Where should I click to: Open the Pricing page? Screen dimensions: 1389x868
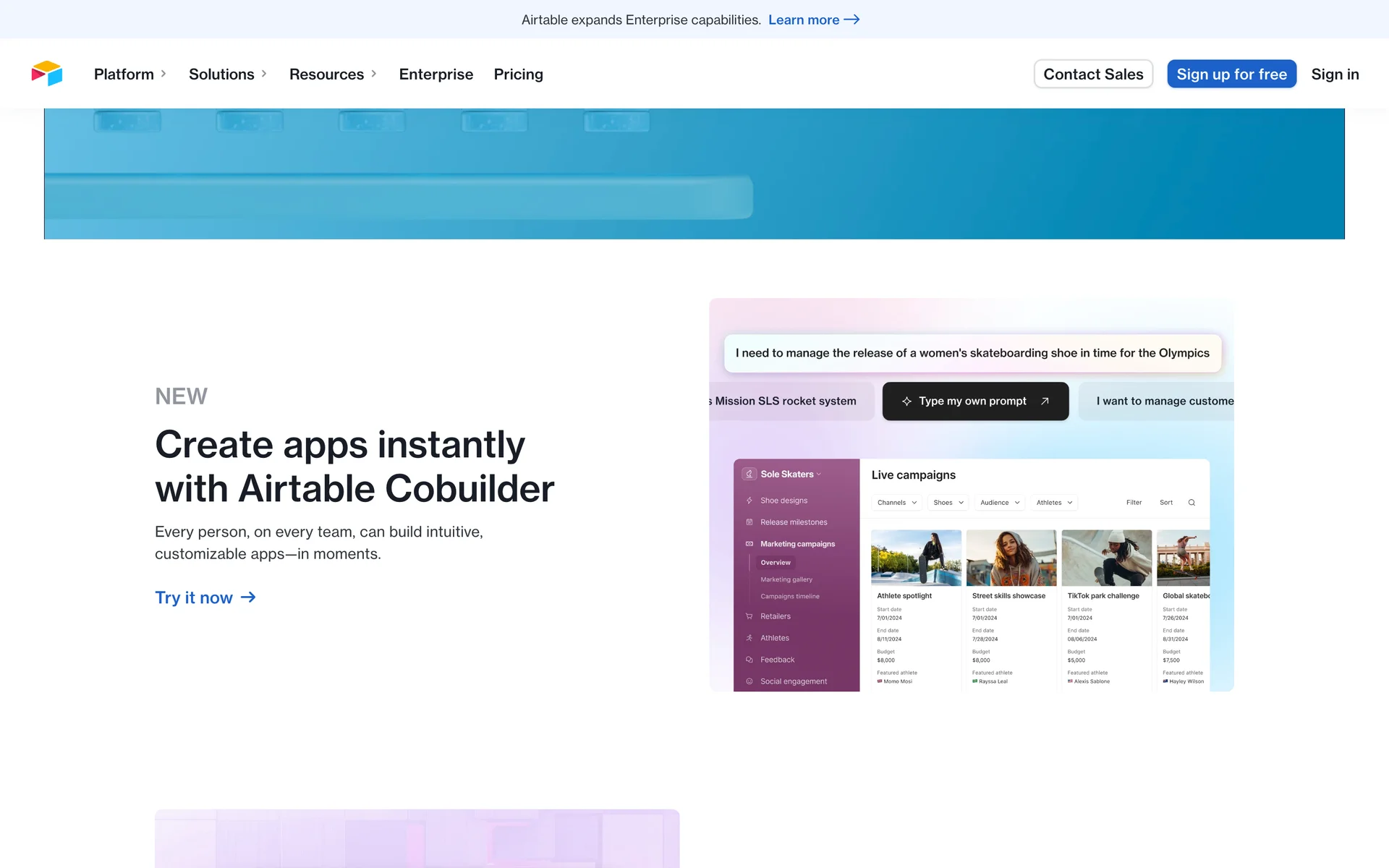click(518, 74)
